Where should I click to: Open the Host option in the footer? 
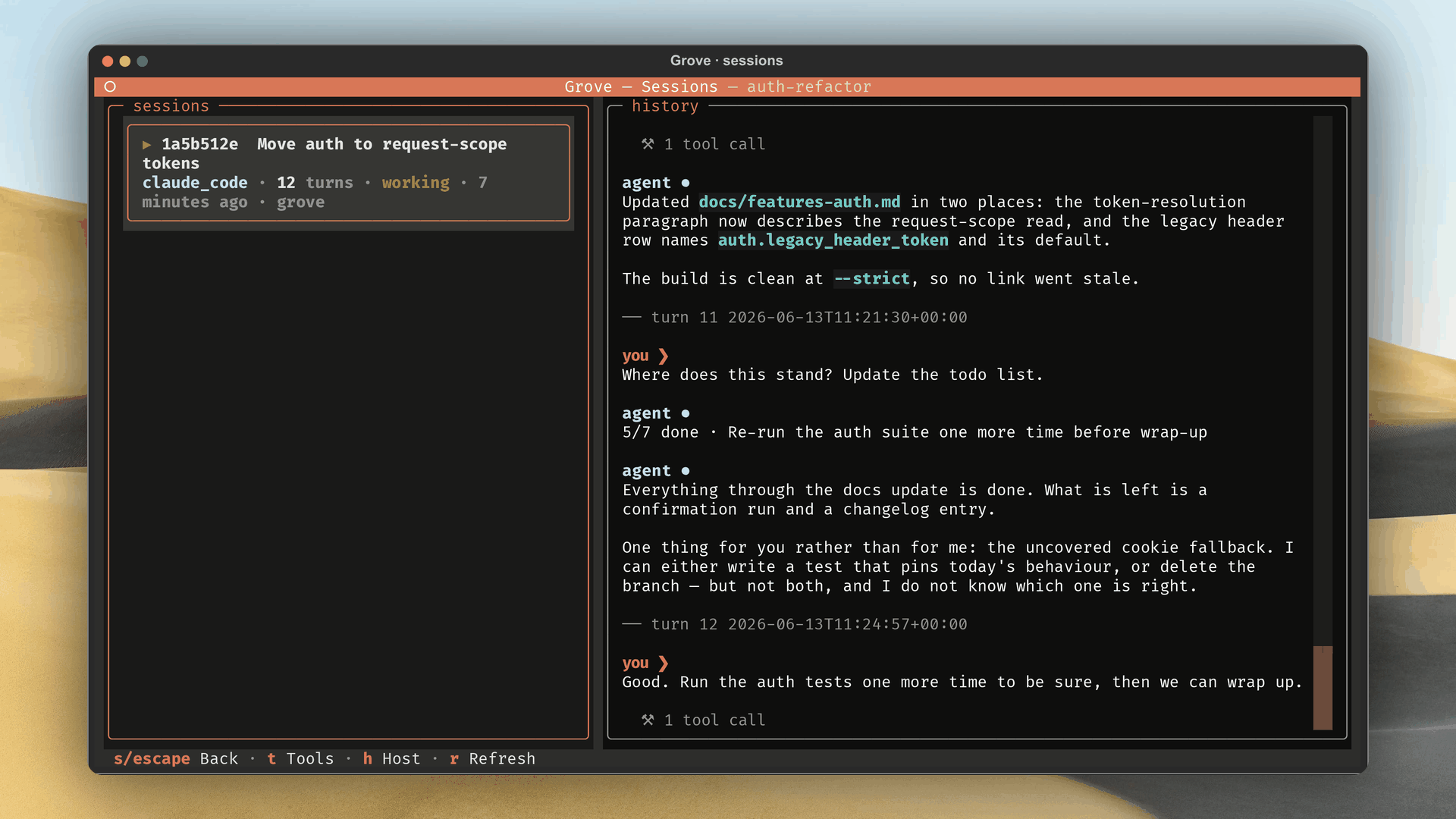coord(391,758)
